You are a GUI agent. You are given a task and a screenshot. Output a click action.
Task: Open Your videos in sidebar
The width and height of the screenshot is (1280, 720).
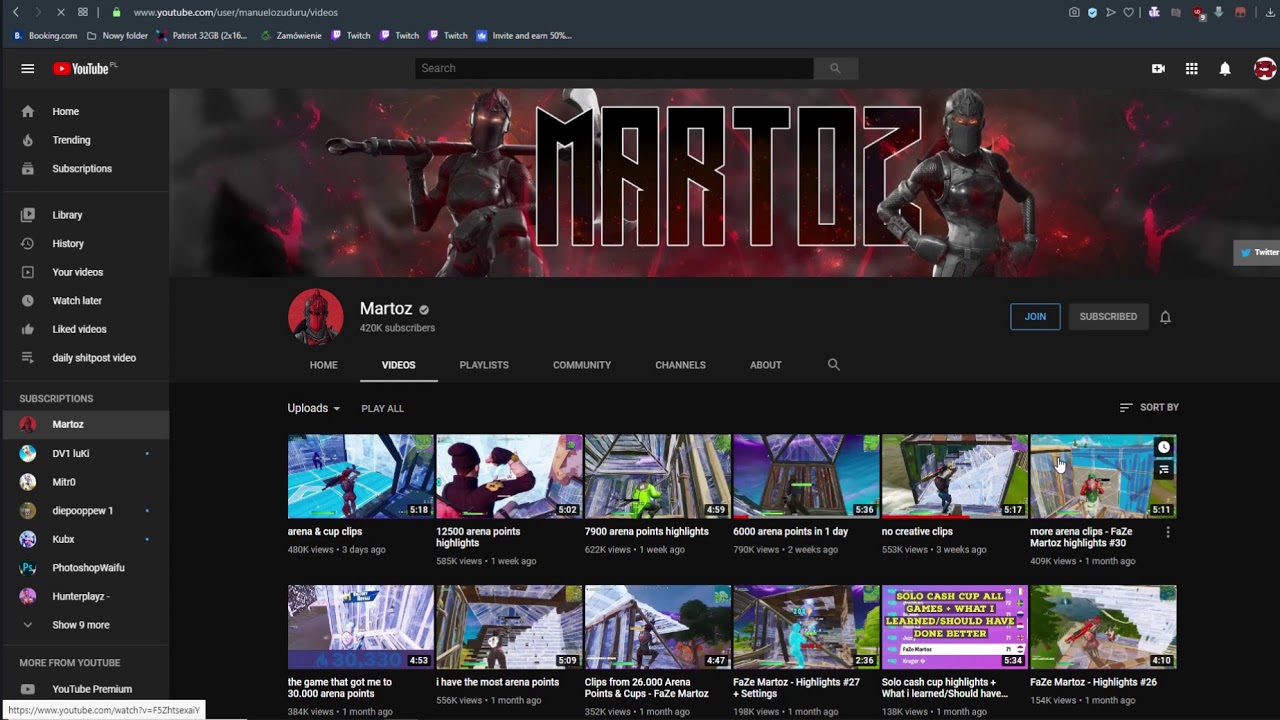coord(85,272)
